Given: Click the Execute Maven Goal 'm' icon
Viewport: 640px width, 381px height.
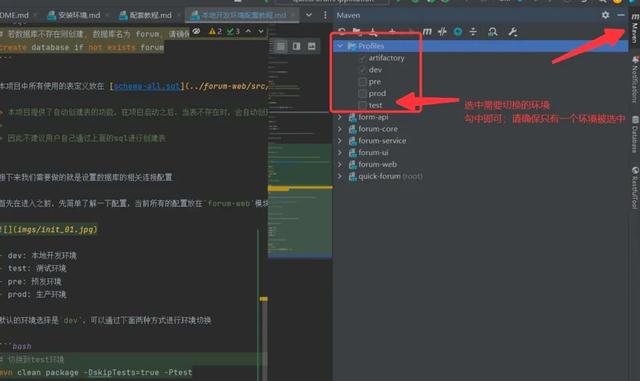Looking at the screenshot, I should point(427,31).
